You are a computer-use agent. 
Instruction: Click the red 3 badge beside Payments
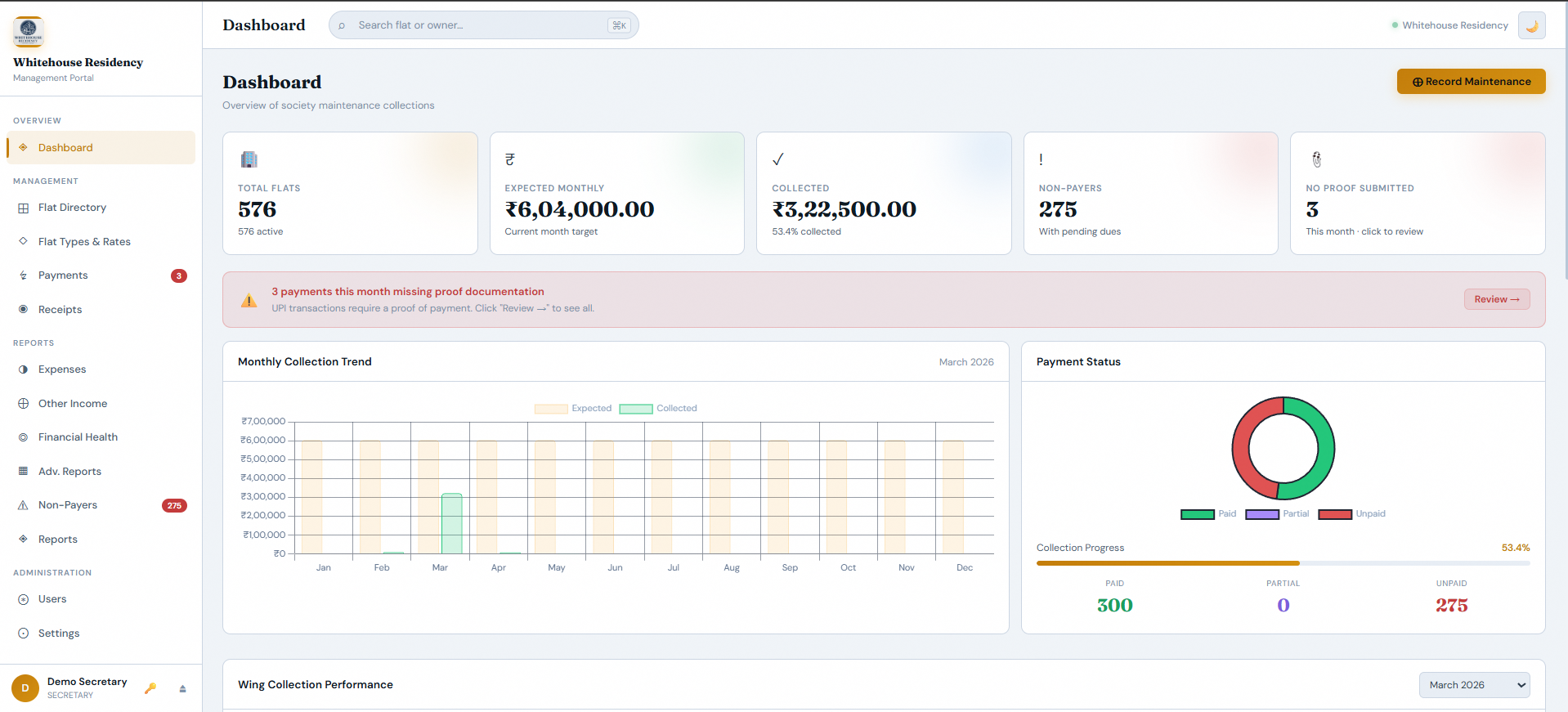point(179,275)
